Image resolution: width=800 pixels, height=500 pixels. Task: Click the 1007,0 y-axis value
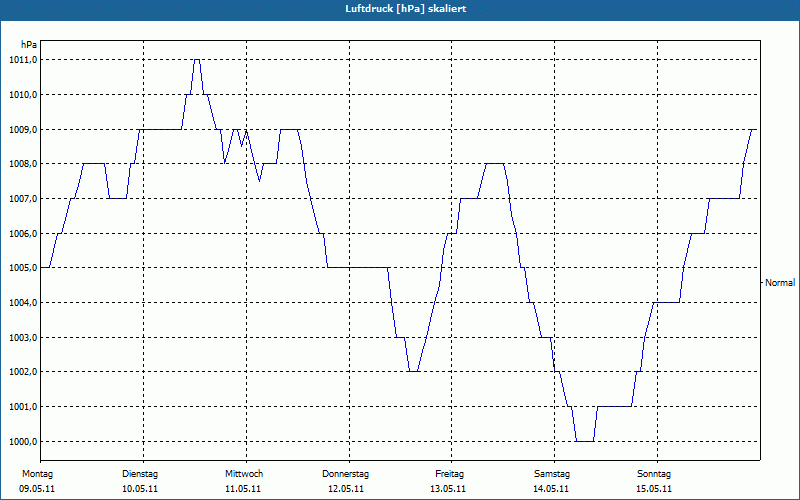pos(23,199)
